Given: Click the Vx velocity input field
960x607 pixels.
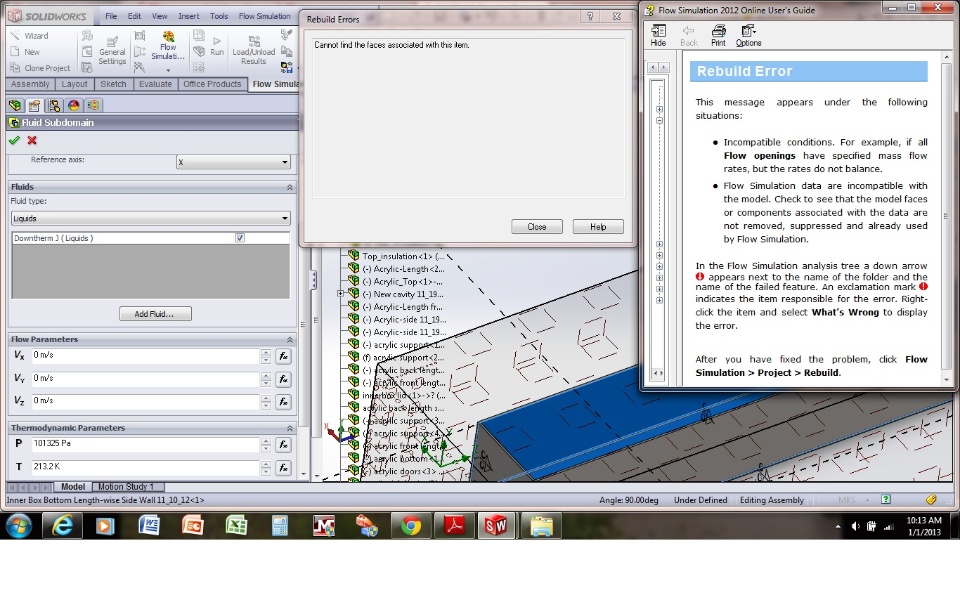Looking at the screenshot, I should click(x=146, y=356).
